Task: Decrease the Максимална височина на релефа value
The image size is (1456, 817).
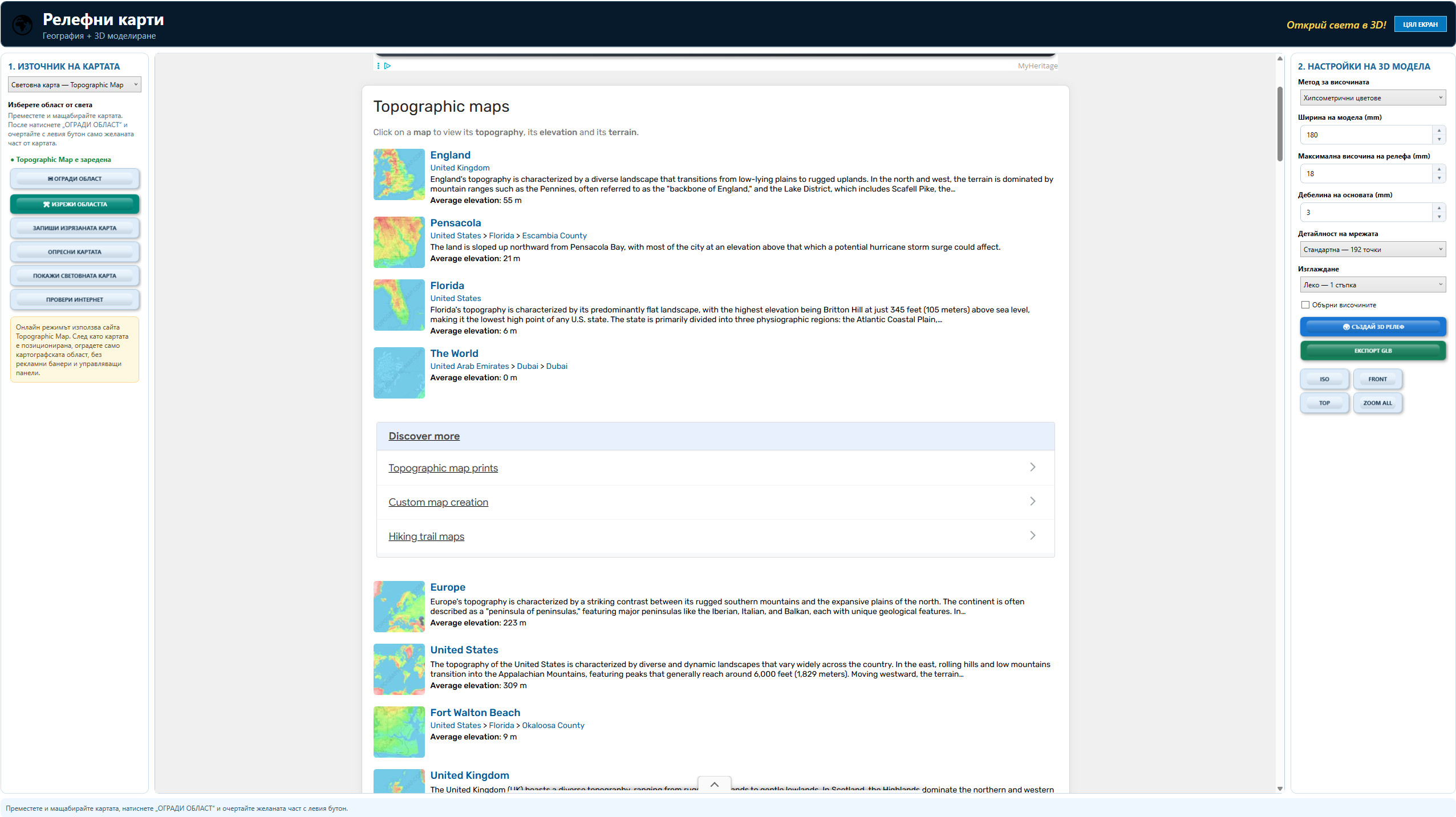Action: (x=1439, y=178)
